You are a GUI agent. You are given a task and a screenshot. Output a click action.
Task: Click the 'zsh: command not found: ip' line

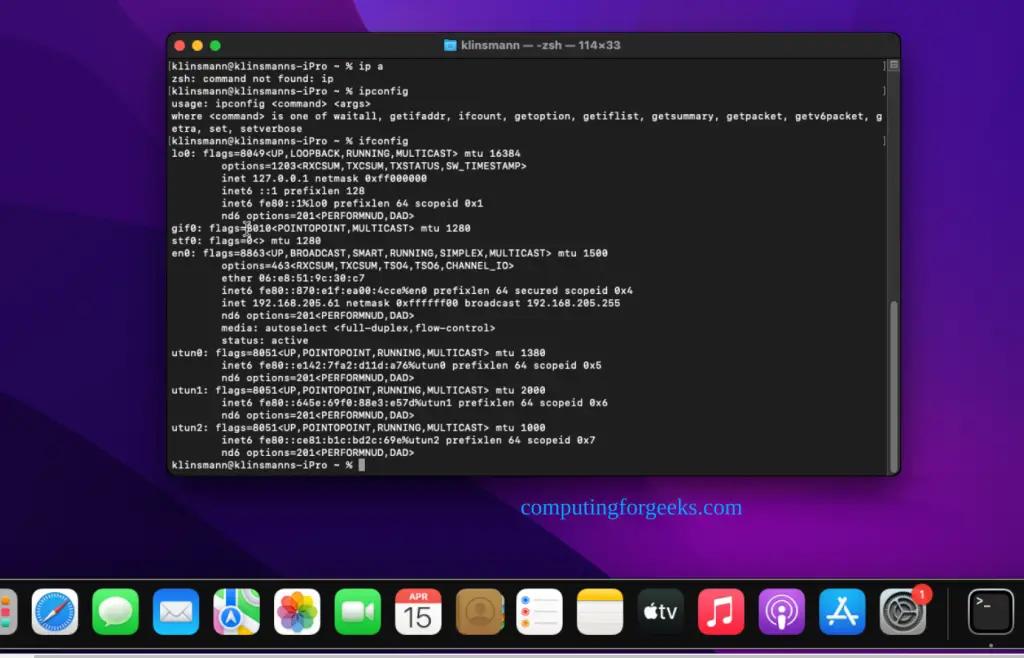coord(253,79)
